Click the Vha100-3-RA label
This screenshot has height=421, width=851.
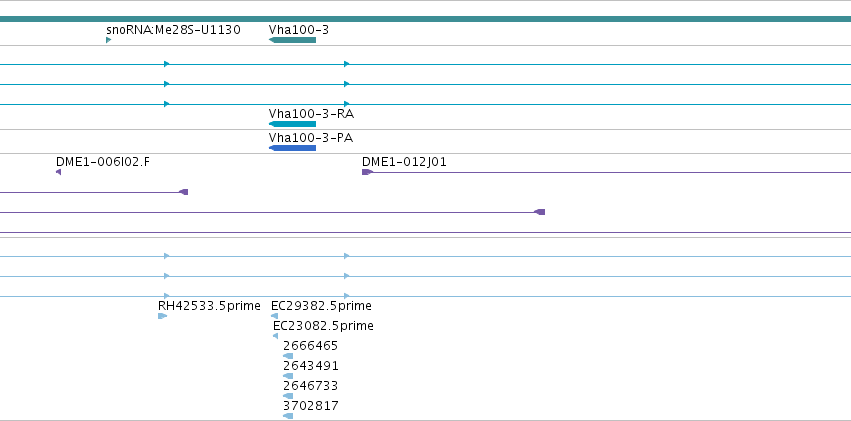312,114
